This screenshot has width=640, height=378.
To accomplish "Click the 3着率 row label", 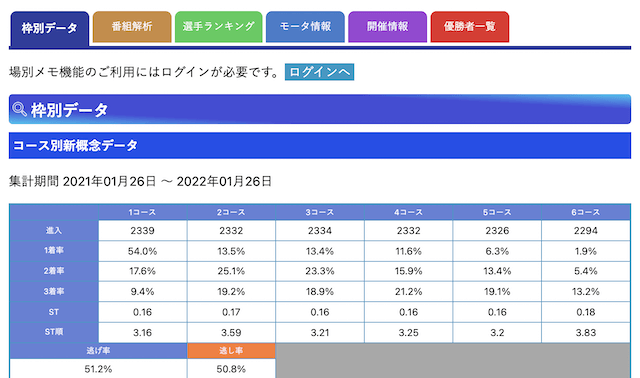I will (x=54, y=291).
